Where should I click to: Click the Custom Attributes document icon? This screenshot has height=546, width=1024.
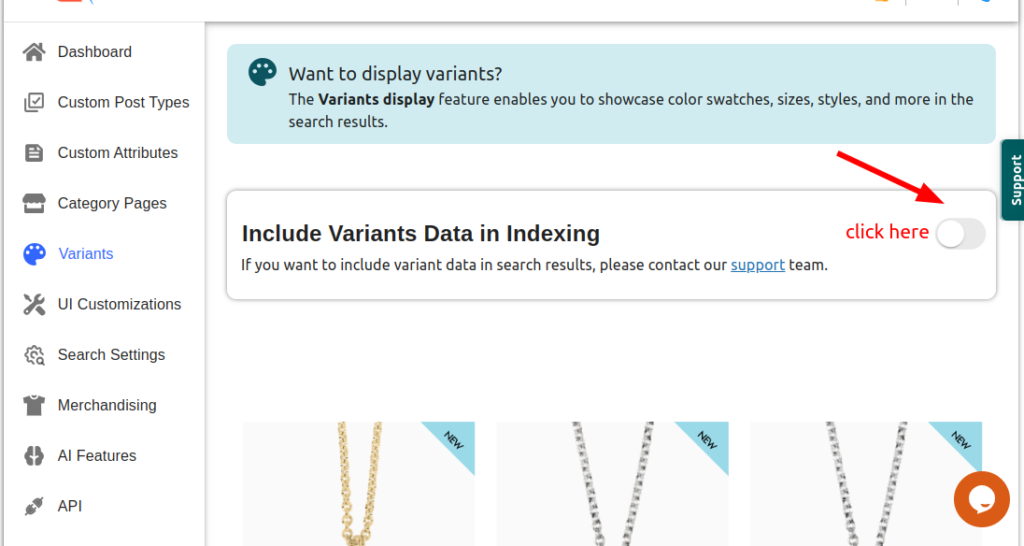pos(34,153)
